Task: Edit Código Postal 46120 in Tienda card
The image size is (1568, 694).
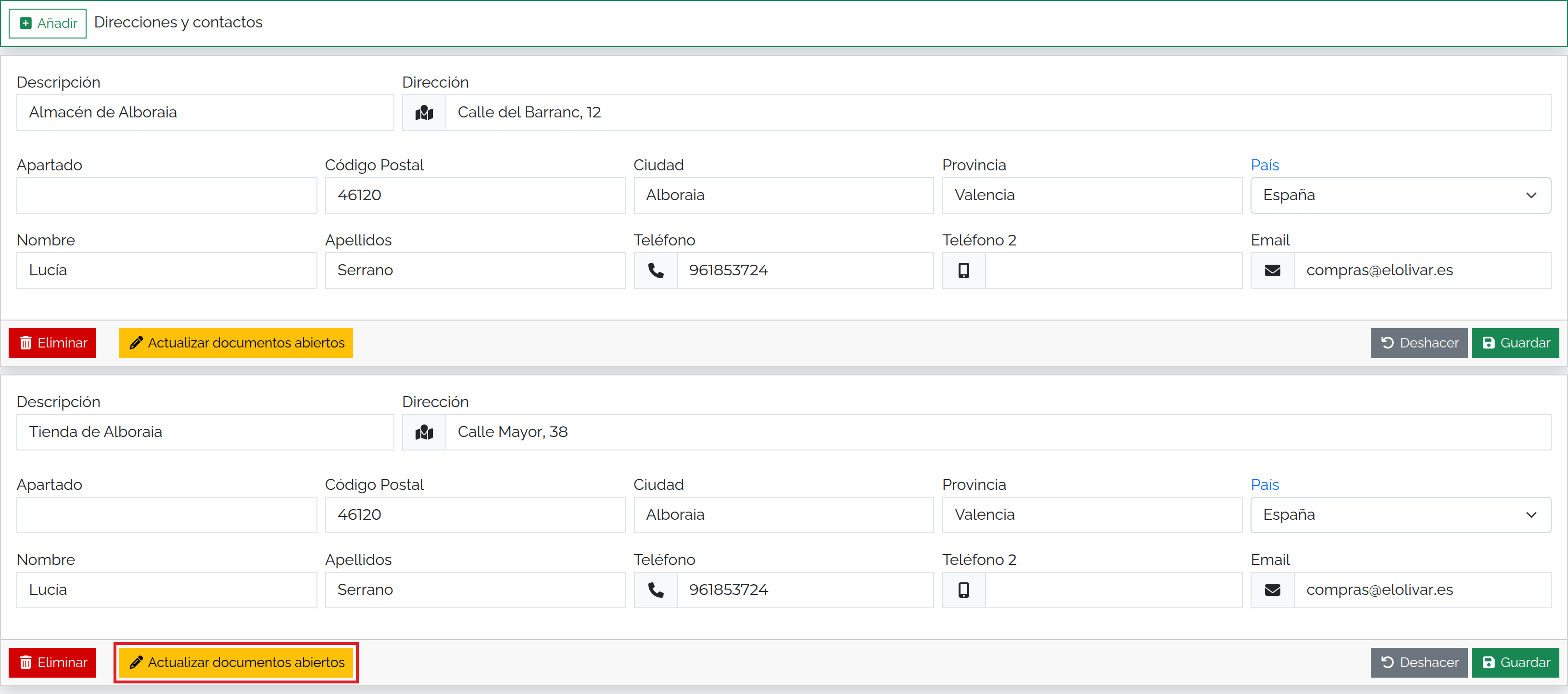Action: (475, 515)
